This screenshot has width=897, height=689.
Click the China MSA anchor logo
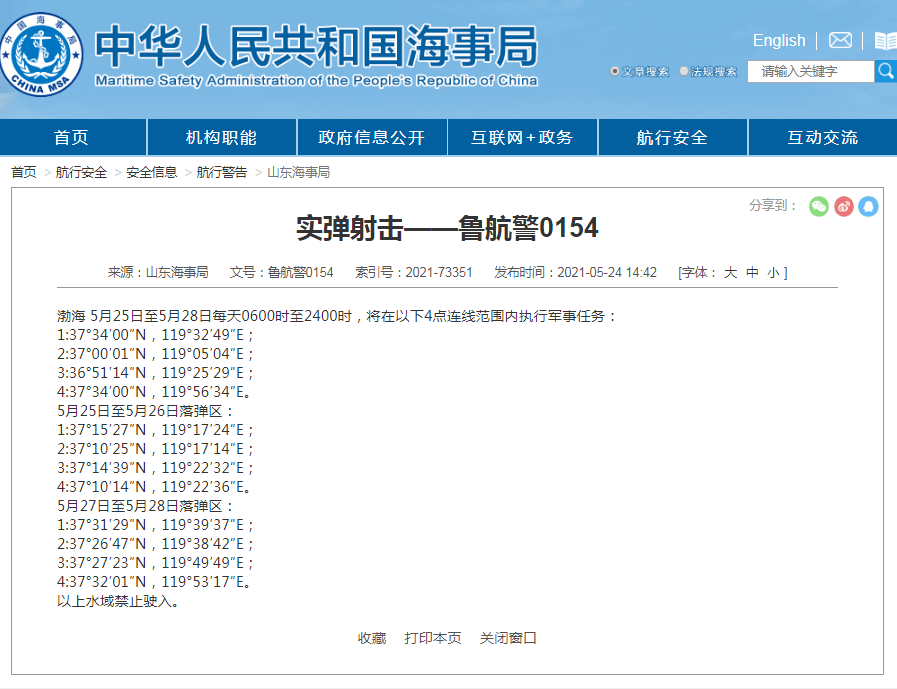click(41, 54)
